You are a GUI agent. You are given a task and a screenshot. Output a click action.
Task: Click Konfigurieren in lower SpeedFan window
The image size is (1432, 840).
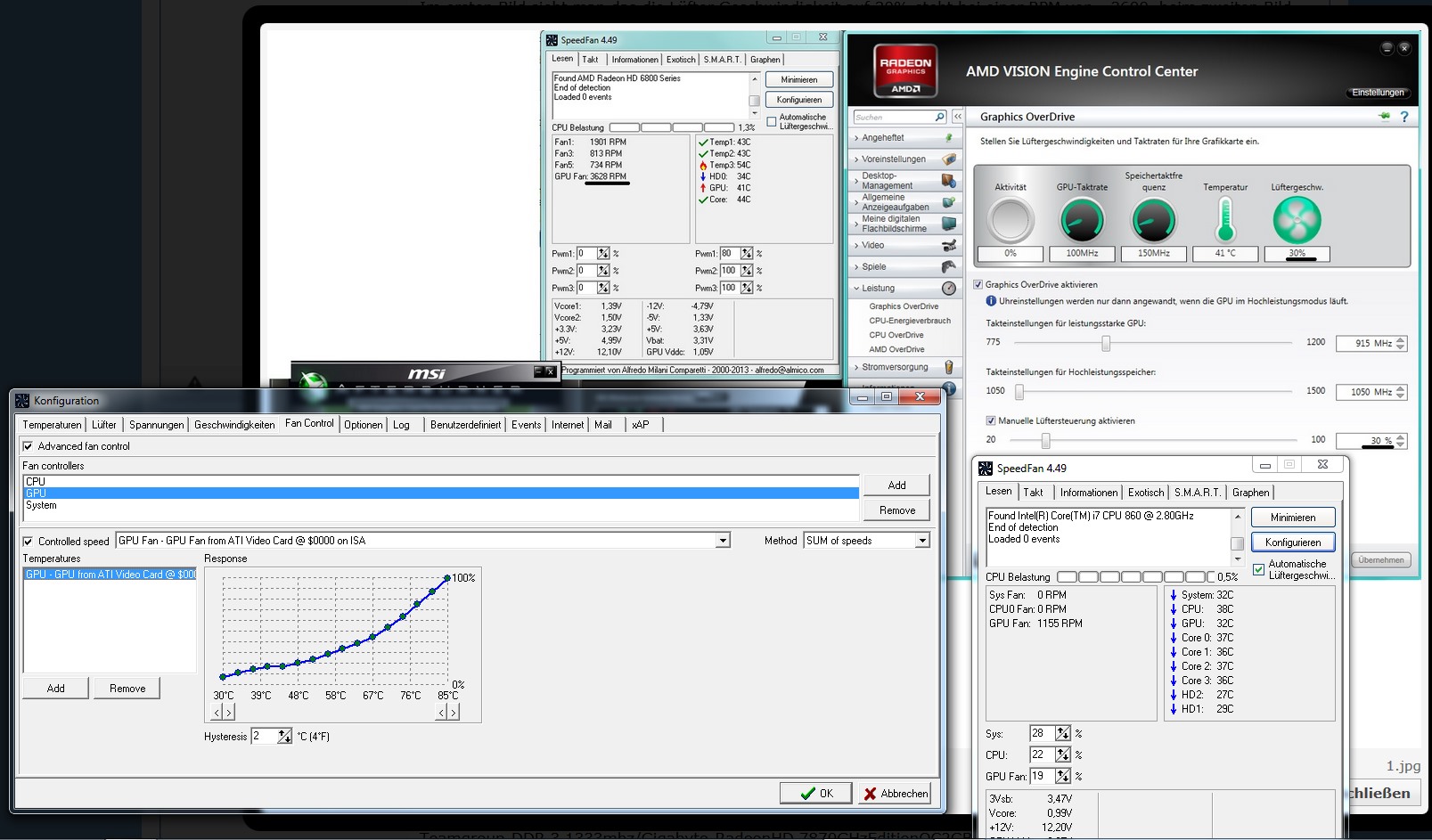[x=1293, y=542]
